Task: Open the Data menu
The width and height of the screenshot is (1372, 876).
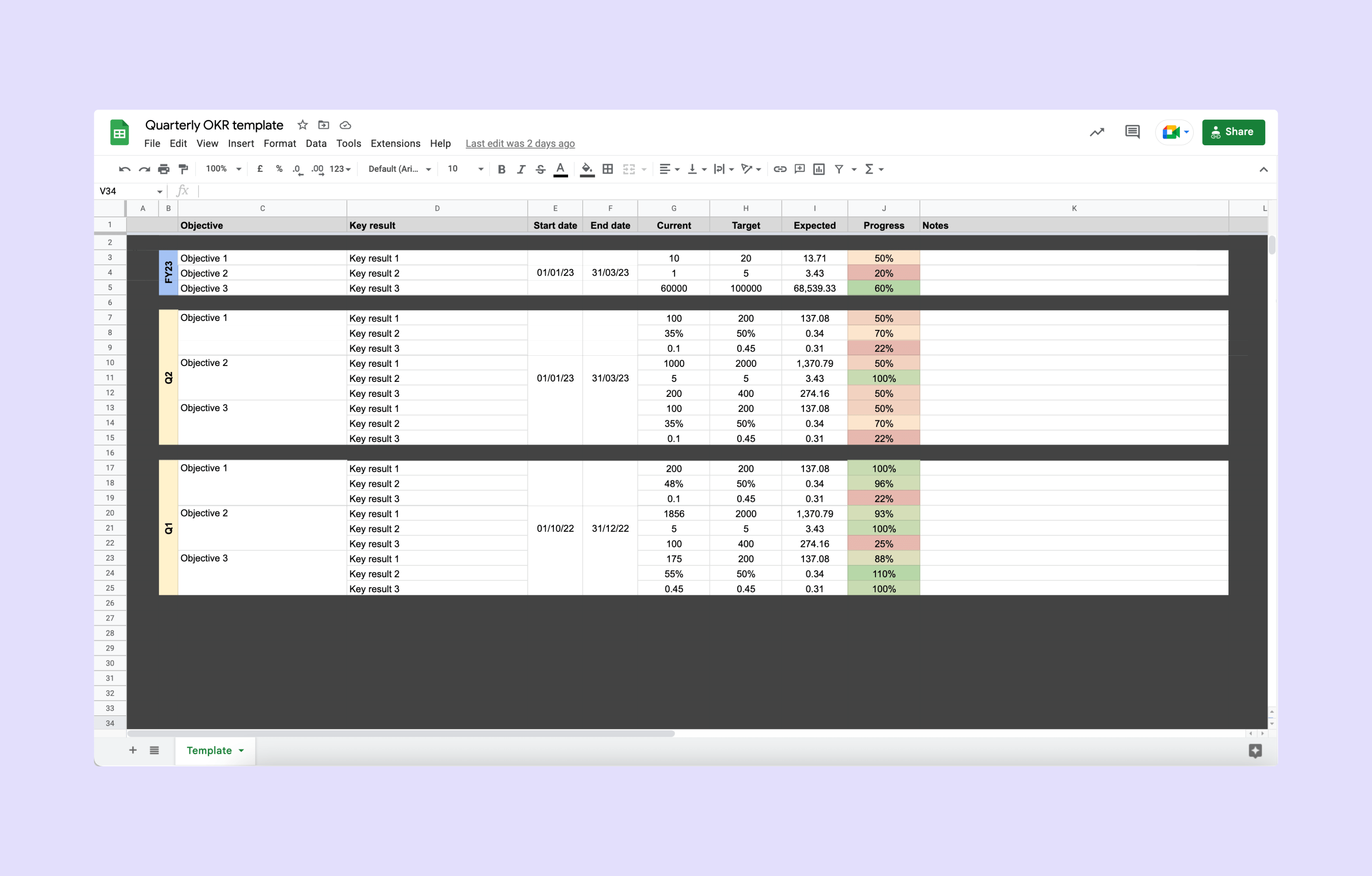Action: (x=316, y=144)
